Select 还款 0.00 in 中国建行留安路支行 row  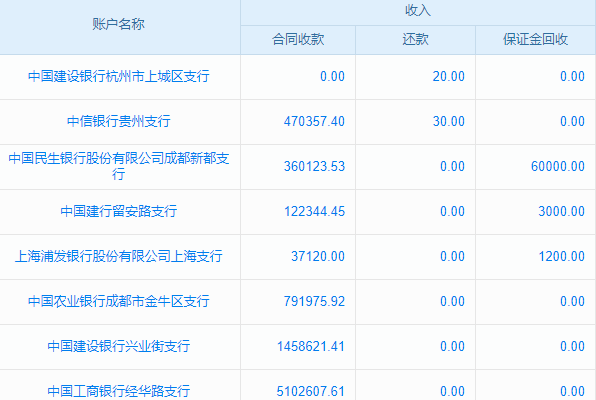(x=452, y=211)
